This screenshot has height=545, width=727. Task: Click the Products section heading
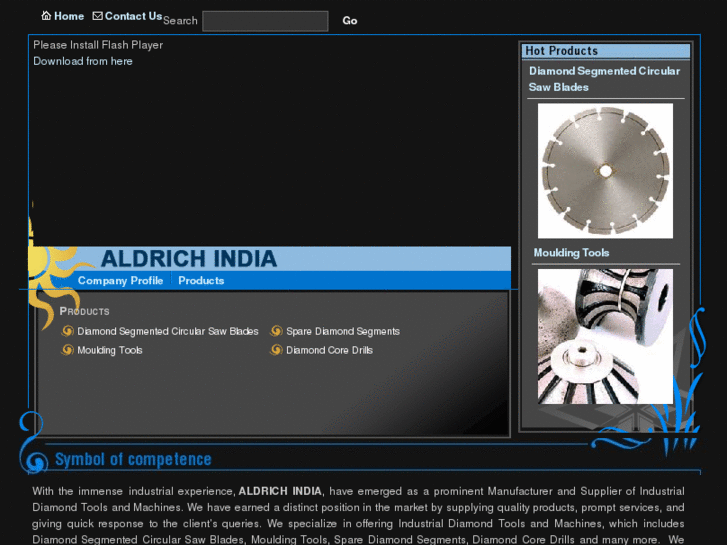coord(84,311)
